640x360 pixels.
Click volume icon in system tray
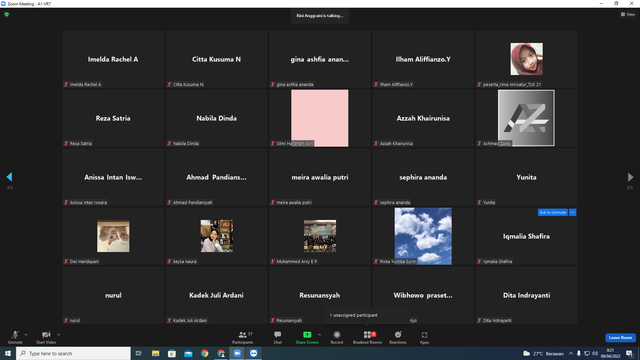[595, 353]
